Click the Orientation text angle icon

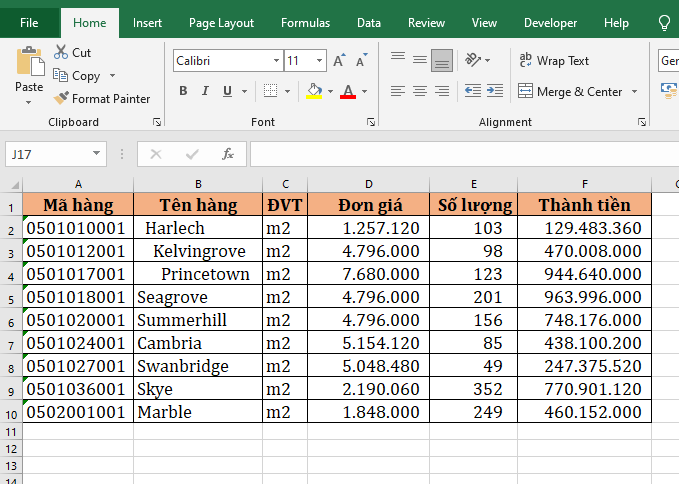click(473, 61)
